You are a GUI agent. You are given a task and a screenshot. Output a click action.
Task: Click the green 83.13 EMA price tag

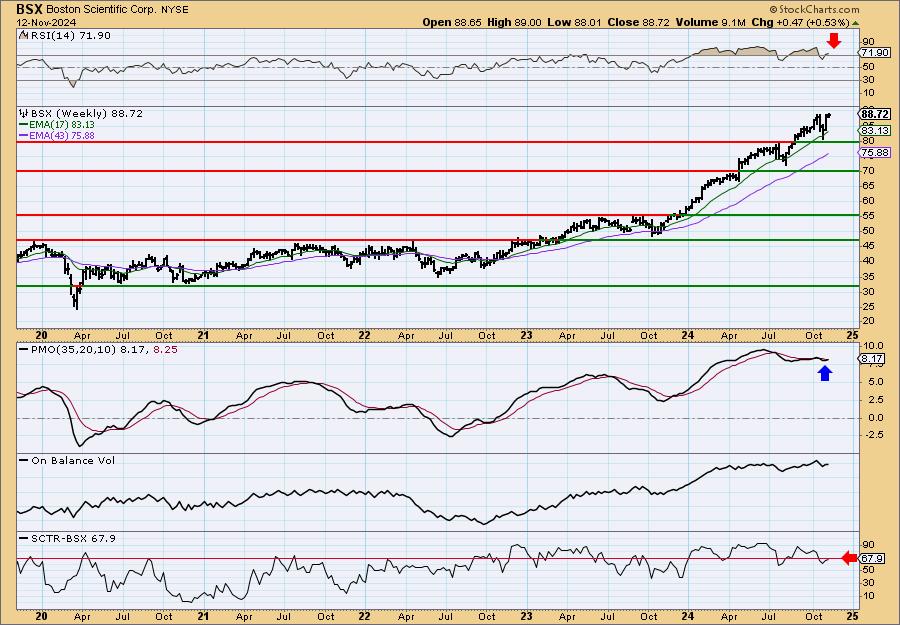point(875,130)
